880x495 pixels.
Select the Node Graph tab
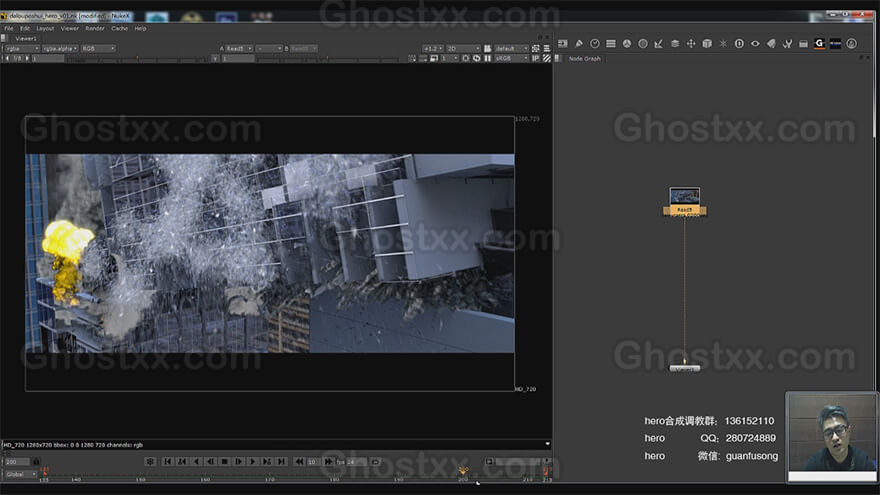click(585, 58)
